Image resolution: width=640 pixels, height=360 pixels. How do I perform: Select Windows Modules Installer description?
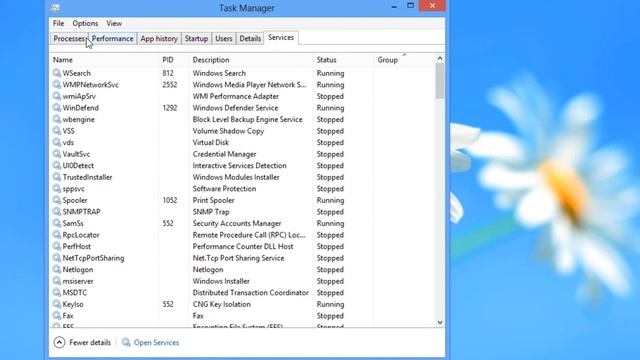click(x=236, y=177)
